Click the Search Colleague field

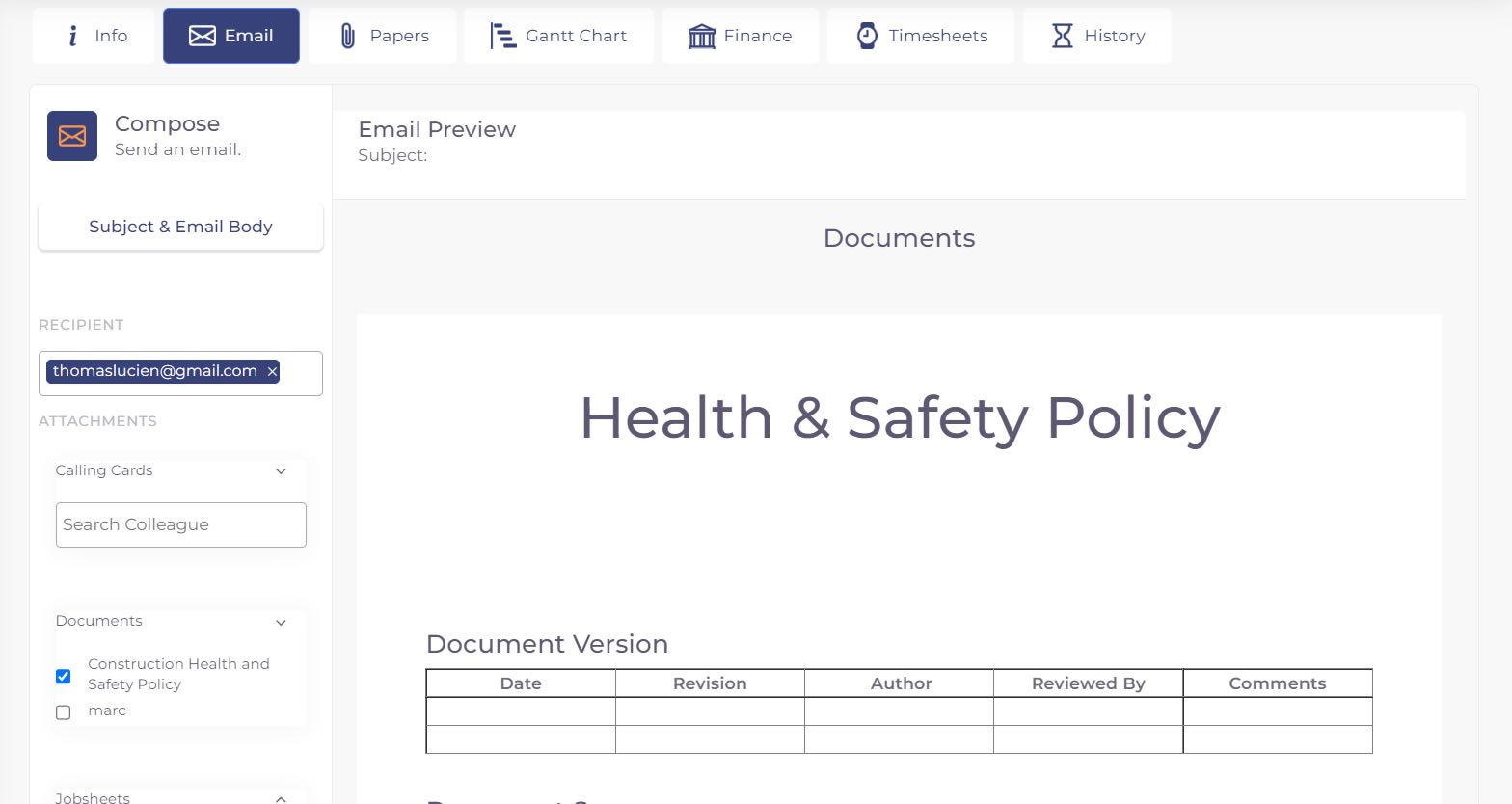(x=180, y=524)
